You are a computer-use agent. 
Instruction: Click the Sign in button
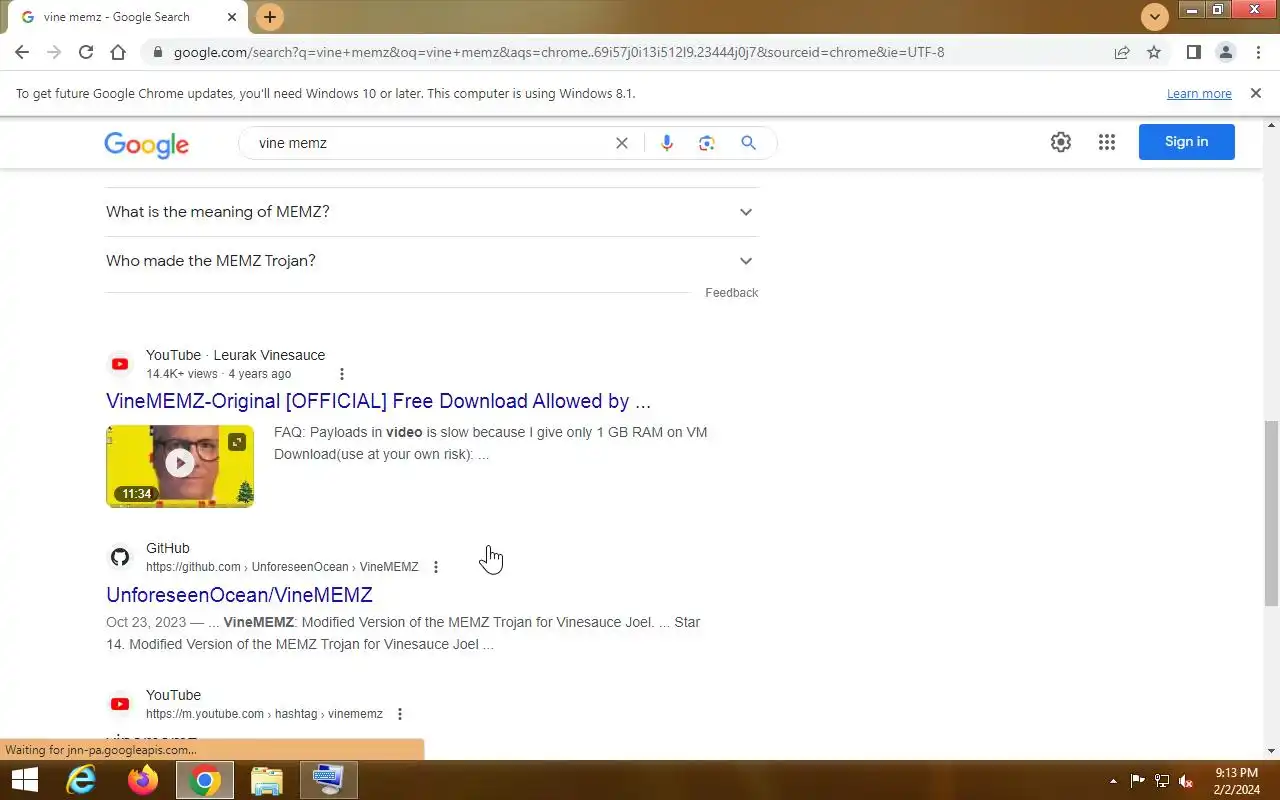pyautogui.click(x=1186, y=142)
